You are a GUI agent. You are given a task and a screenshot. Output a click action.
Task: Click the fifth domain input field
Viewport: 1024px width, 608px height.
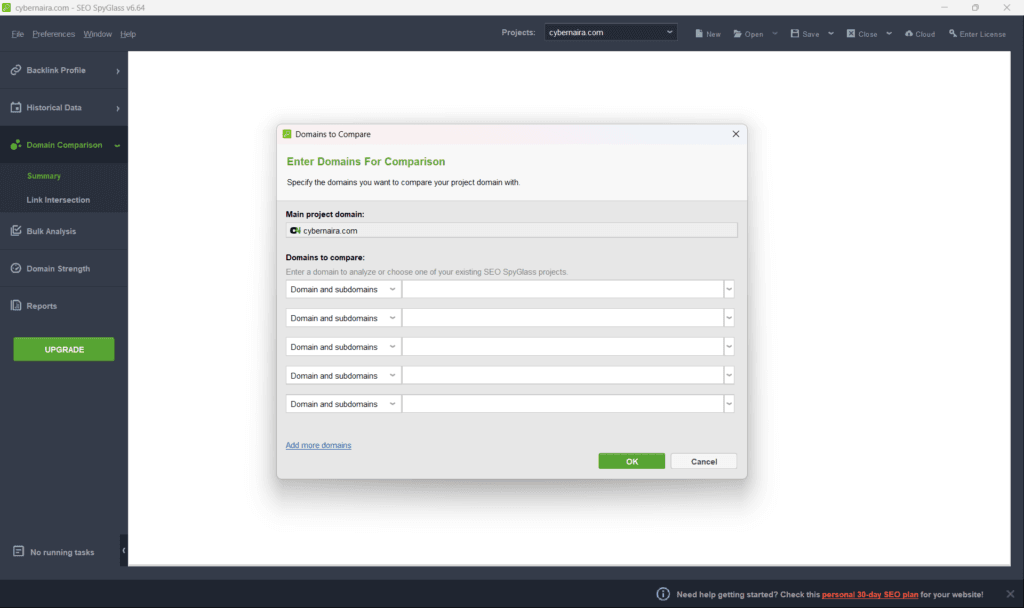pos(562,404)
